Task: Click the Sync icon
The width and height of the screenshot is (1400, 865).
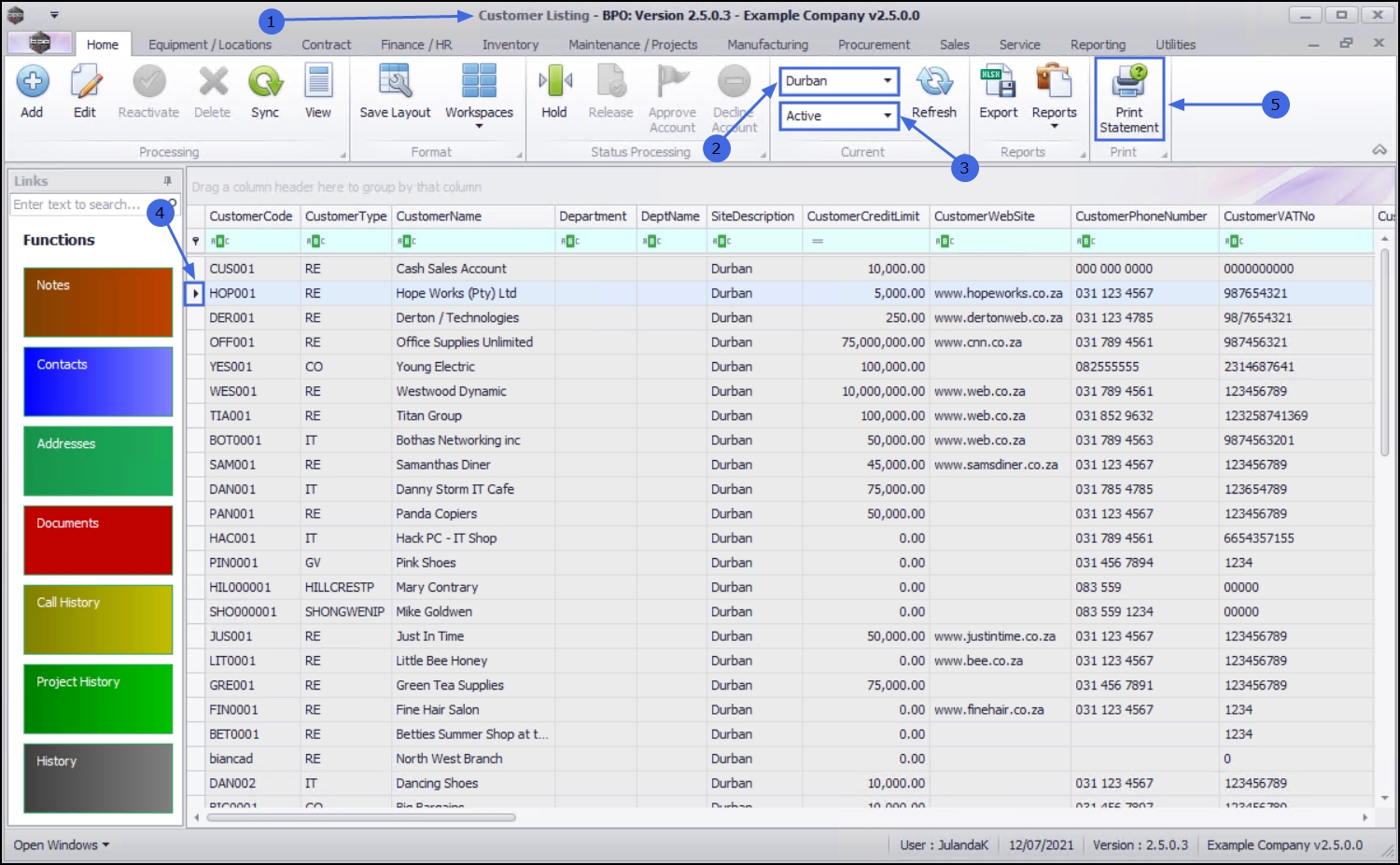Action: coord(265,91)
